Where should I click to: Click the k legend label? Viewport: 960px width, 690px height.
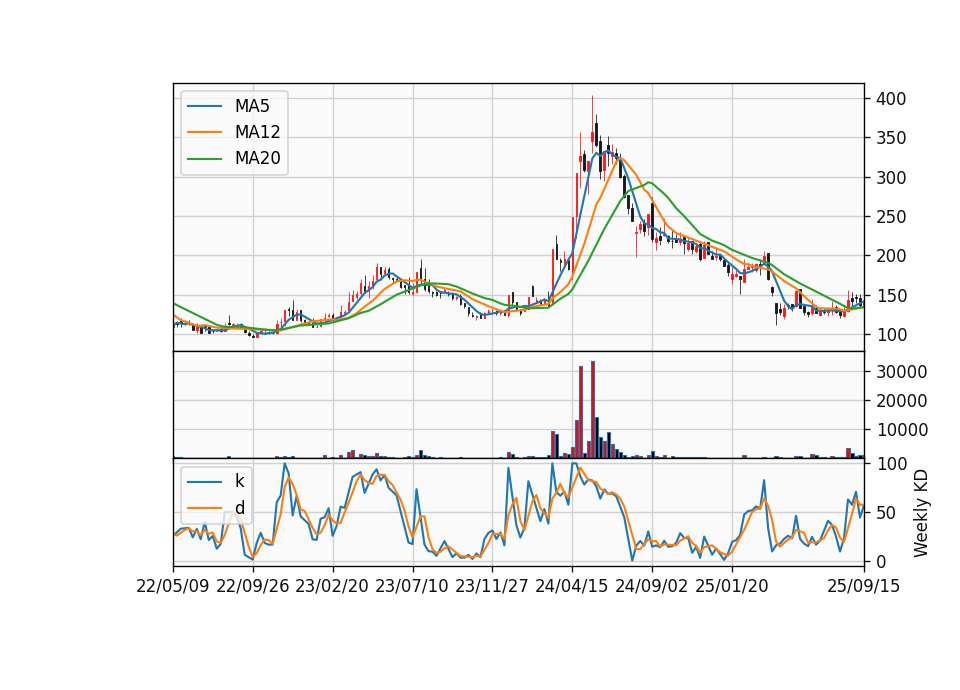[x=239, y=481]
